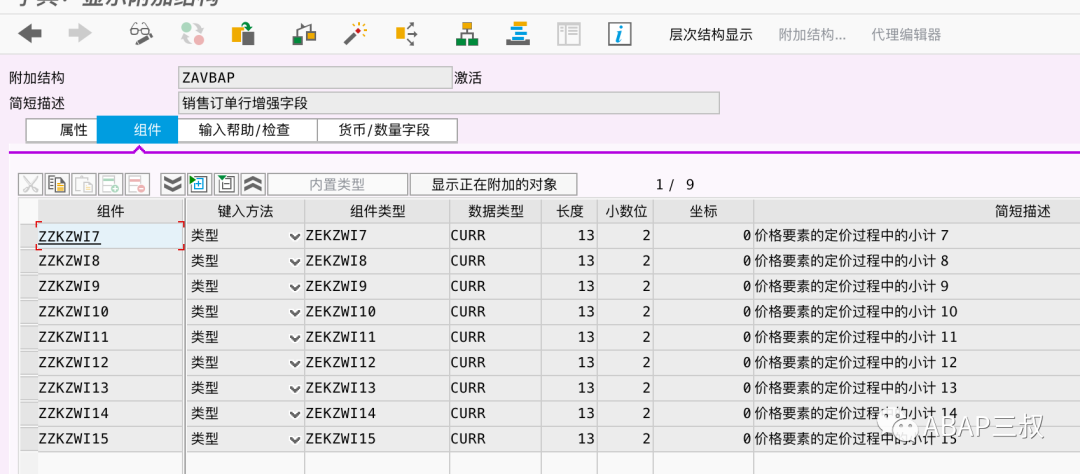1080x474 pixels.
Task: Toggle Display/Change mode (glasses-pencil icon)
Action: pyautogui.click(x=141, y=33)
